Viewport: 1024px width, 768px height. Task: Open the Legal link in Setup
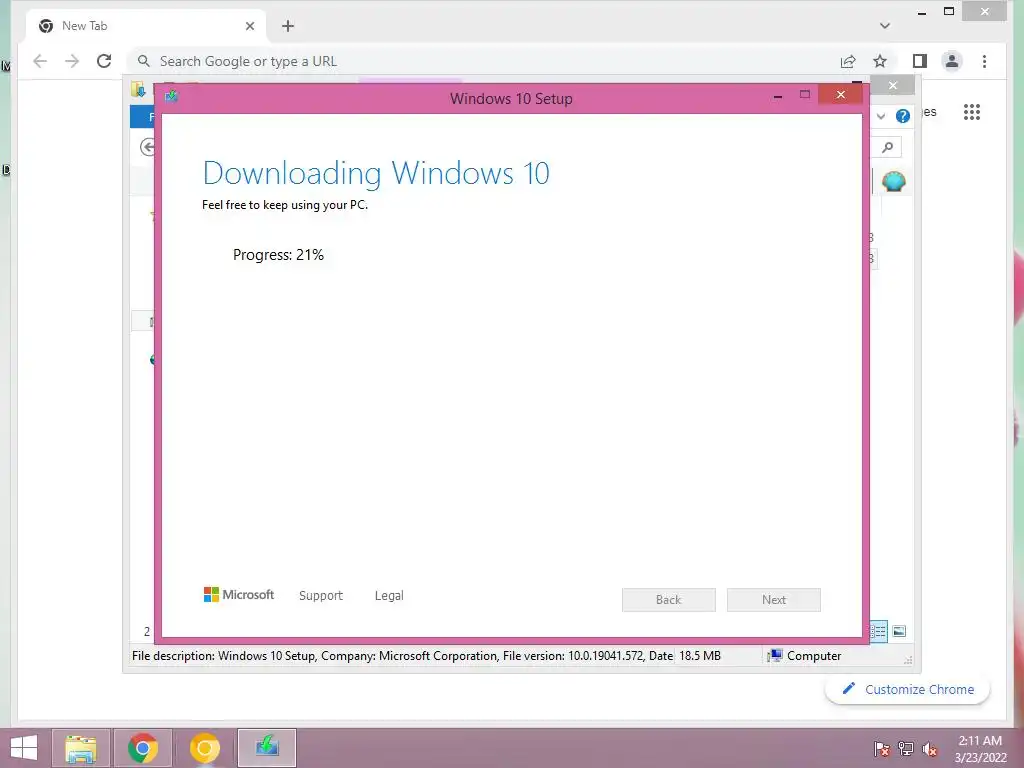(389, 596)
